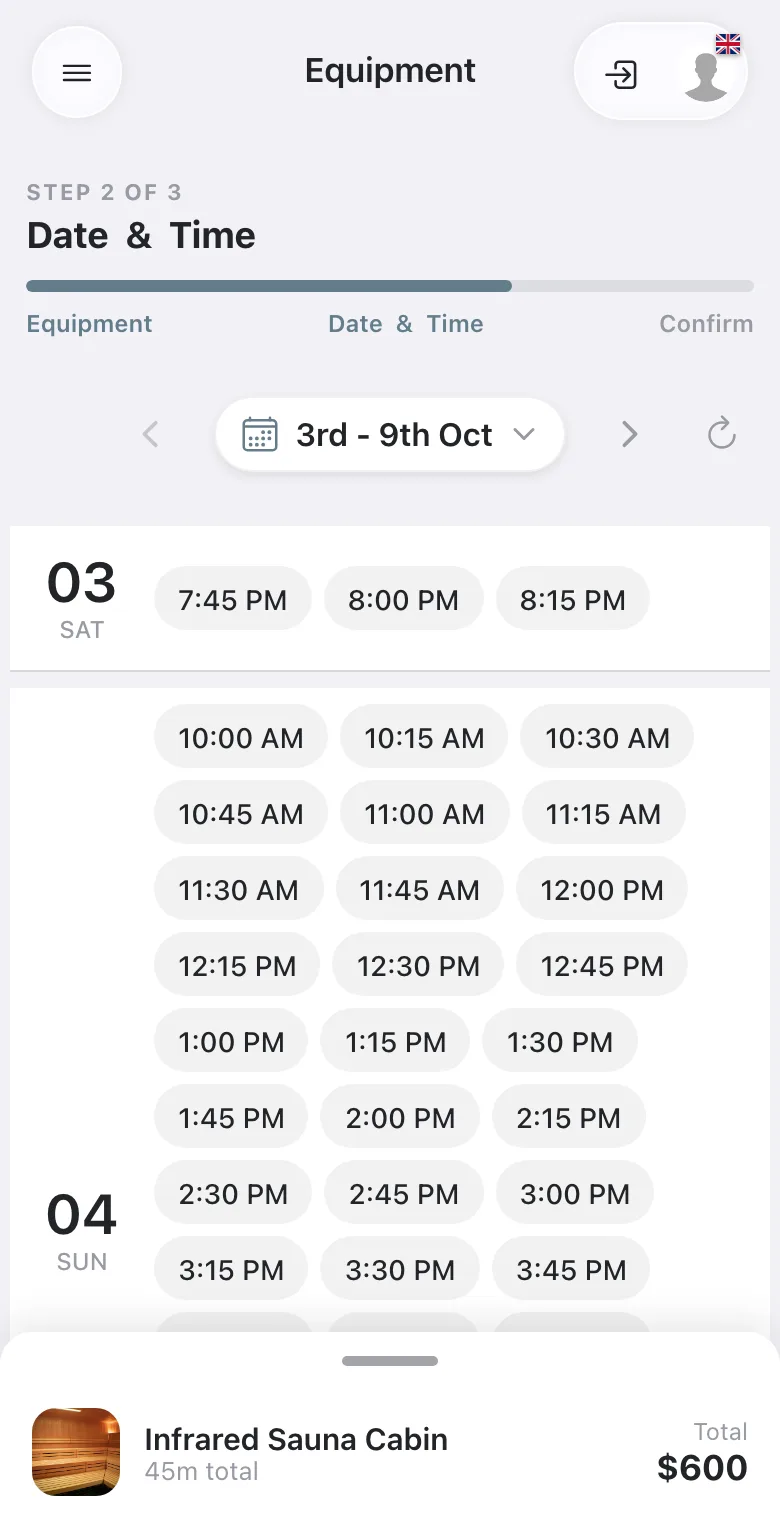Open the Infrared Sauna Cabin thumbnail

pyautogui.click(x=76, y=1452)
